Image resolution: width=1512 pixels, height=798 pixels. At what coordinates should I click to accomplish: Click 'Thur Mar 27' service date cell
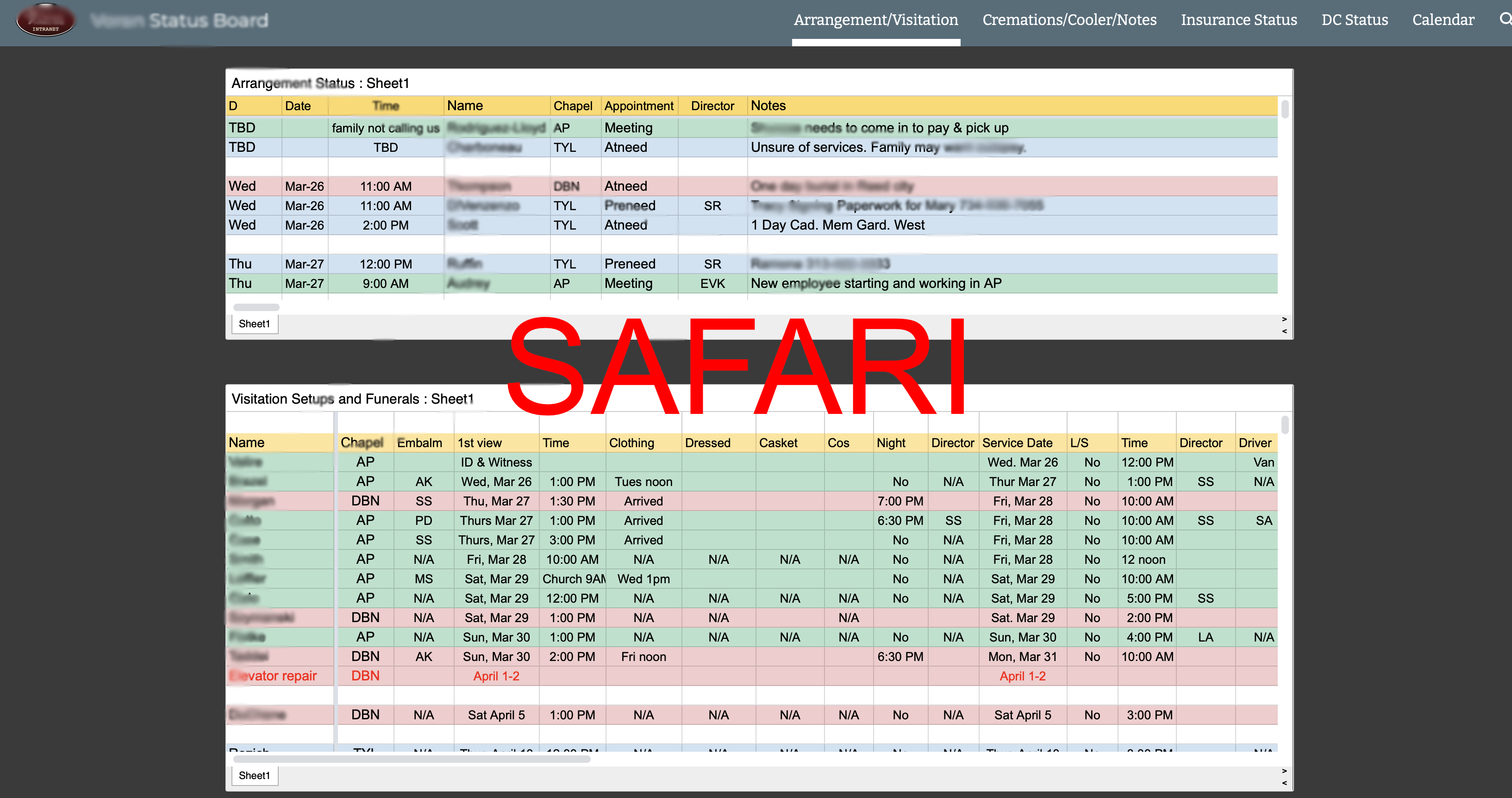click(1023, 482)
